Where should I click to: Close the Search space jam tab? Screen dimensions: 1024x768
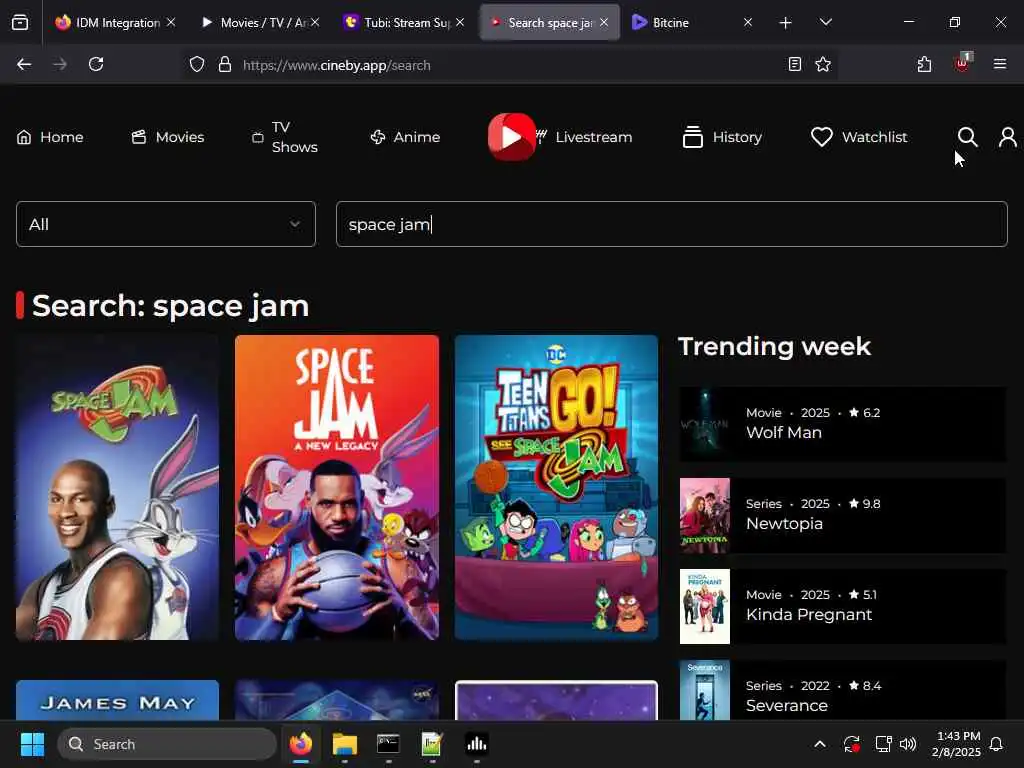[x=604, y=22]
